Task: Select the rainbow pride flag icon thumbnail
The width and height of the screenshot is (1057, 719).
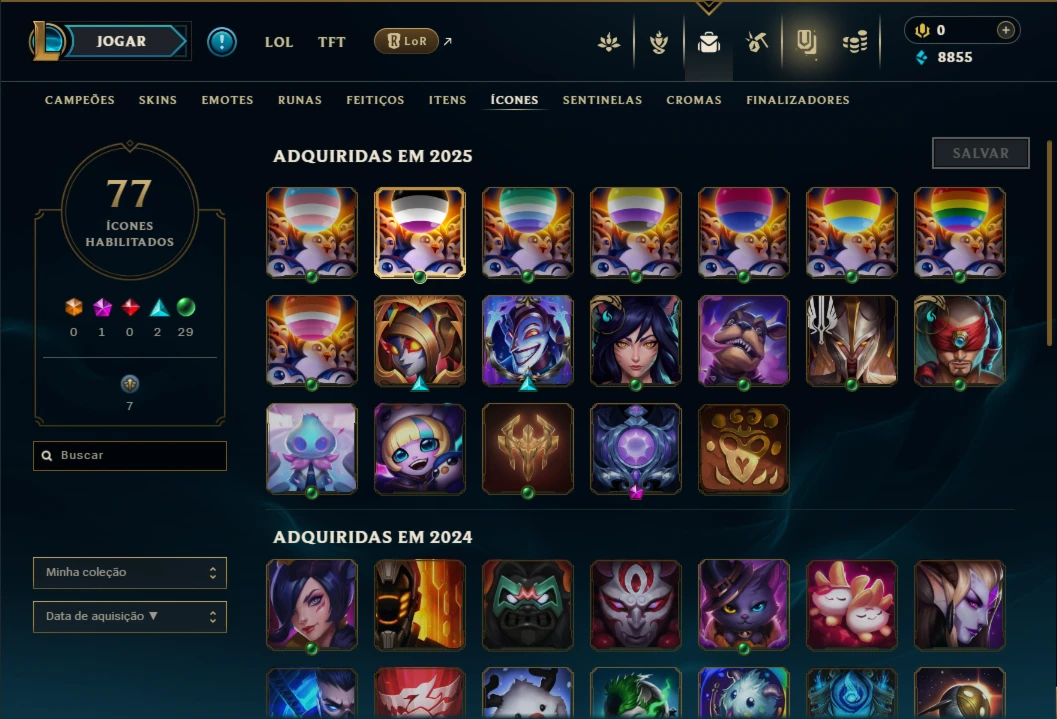Action: [x=959, y=233]
